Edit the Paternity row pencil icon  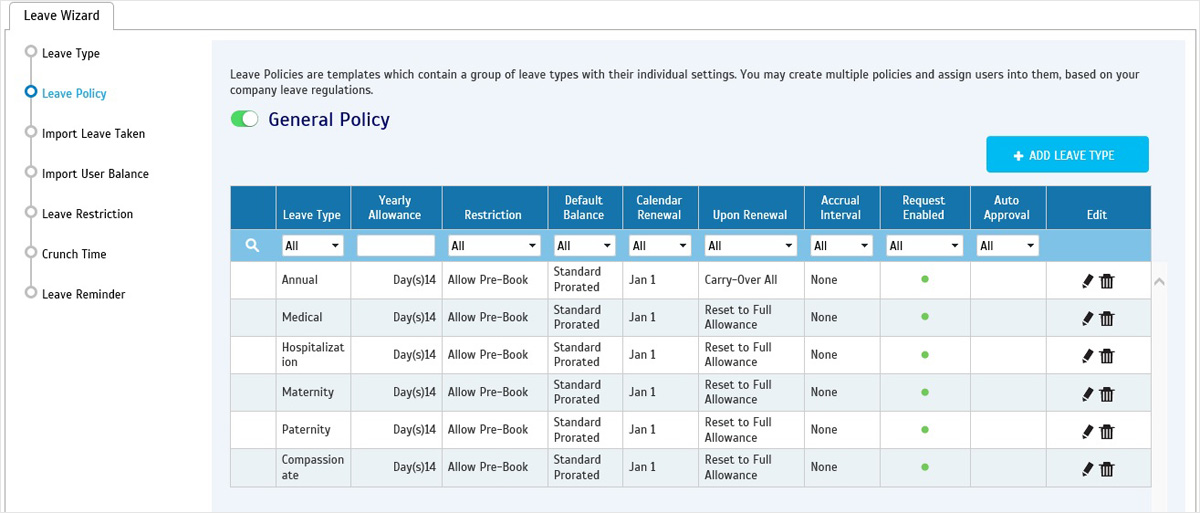pos(1088,431)
